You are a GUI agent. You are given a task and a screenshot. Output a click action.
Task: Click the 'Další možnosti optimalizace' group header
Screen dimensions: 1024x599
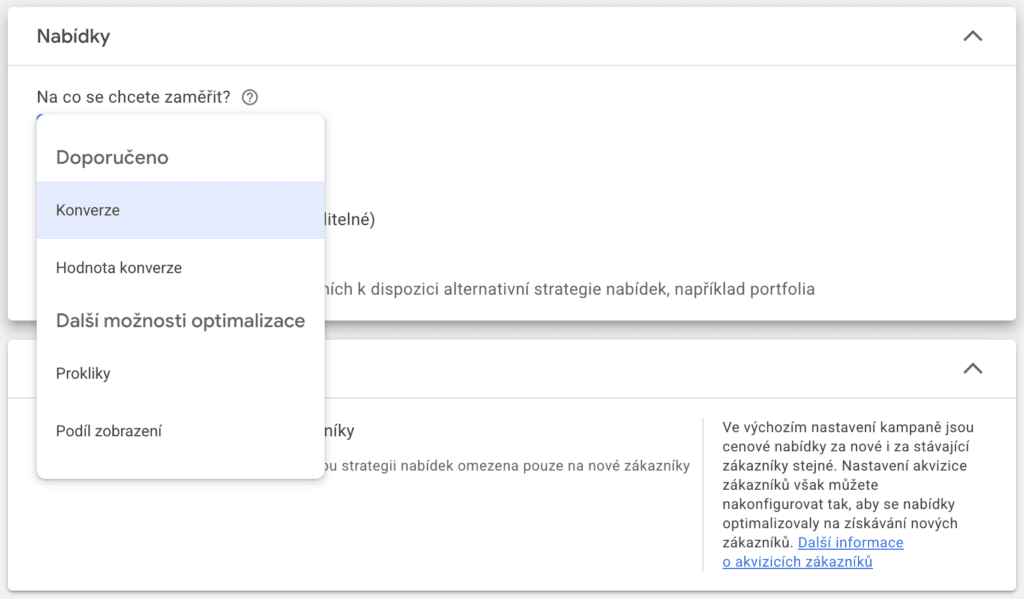[180, 321]
